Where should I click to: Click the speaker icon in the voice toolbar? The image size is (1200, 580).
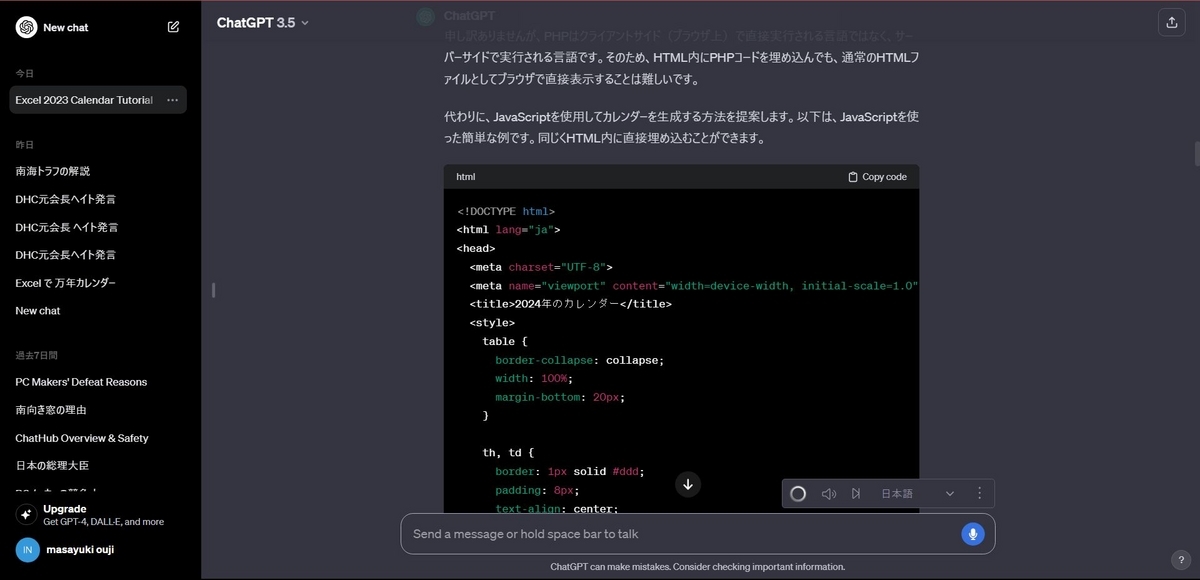click(828, 494)
